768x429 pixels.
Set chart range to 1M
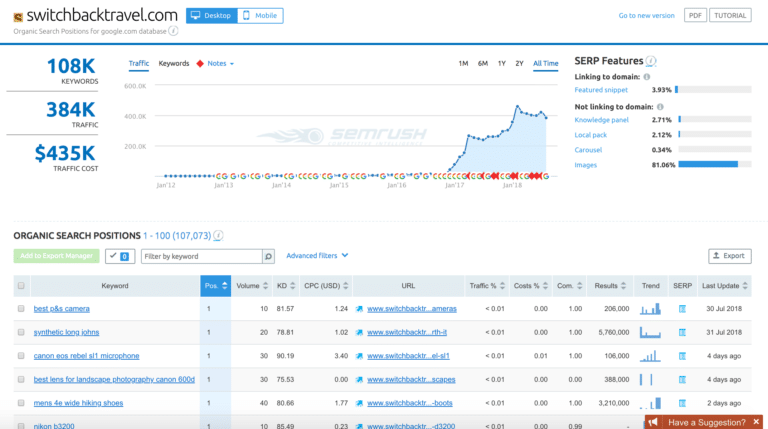point(463,64)
